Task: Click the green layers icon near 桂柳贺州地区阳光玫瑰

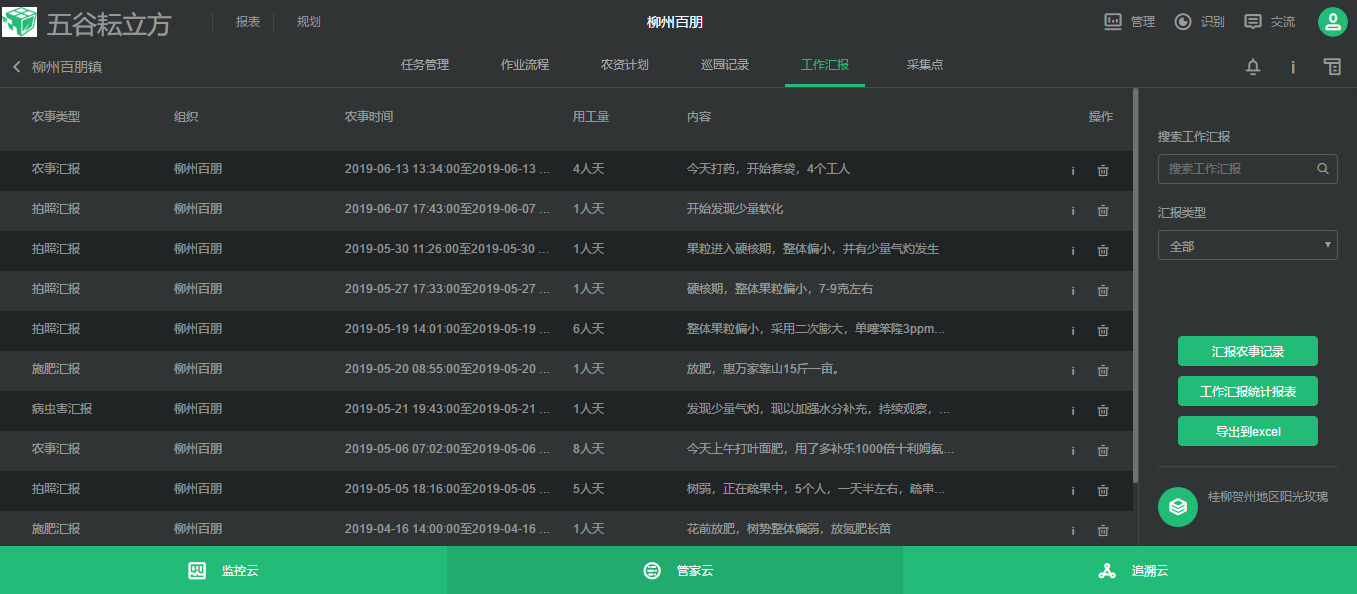Action: pyautogui.click(x=1178, y=506)
